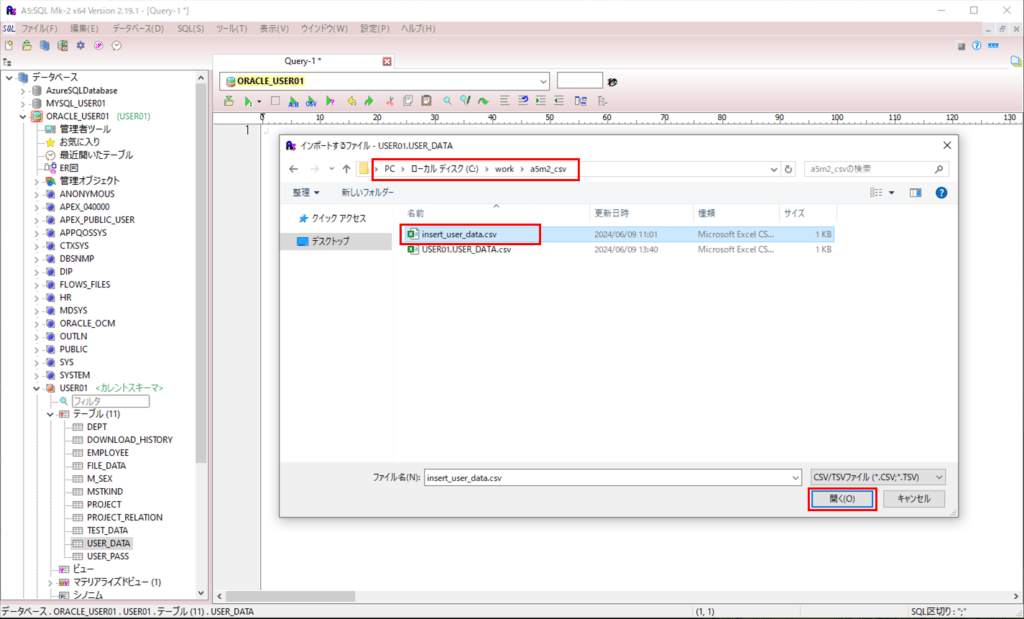Open the ツール(T) menu
The height and width of the screenshot is (619, 1024).
[x=232, y=28]
